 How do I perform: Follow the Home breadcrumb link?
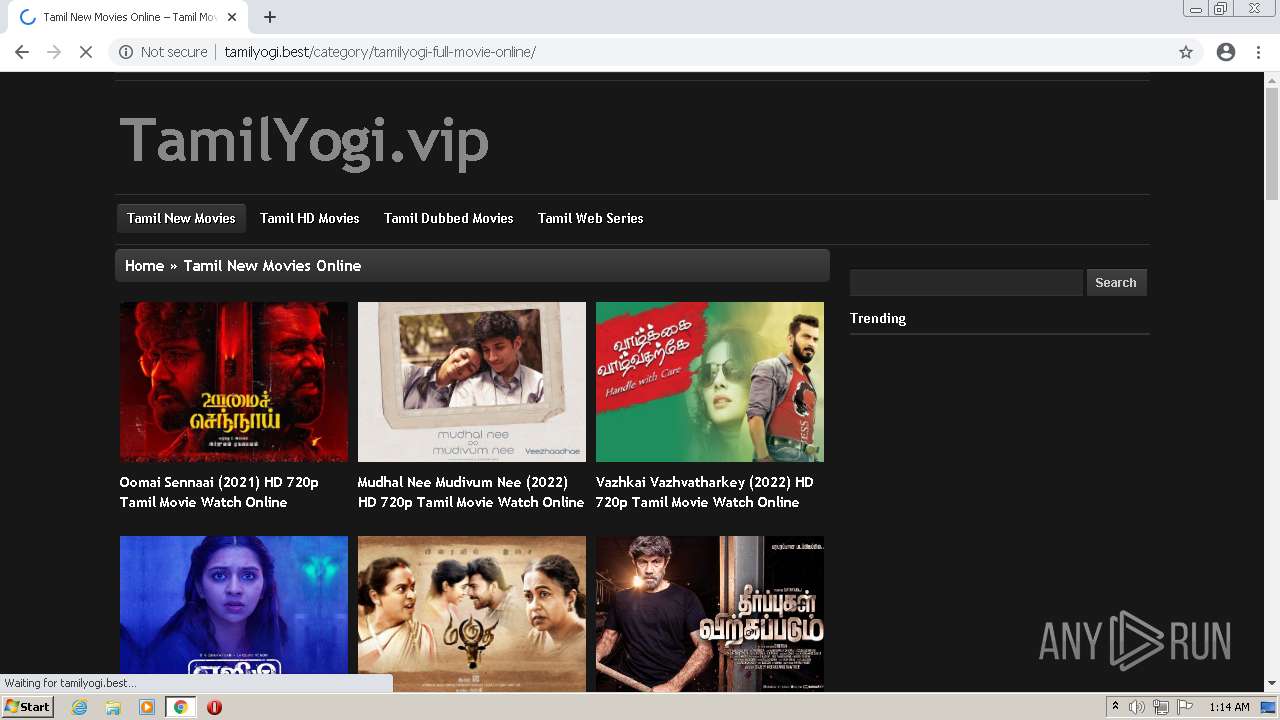tap(144, 265)
